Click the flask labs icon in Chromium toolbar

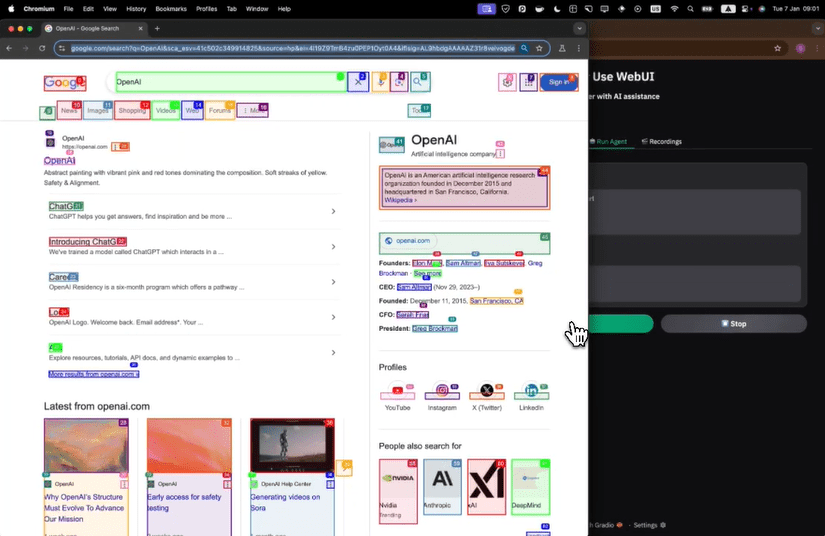click(x=562, y=48)
